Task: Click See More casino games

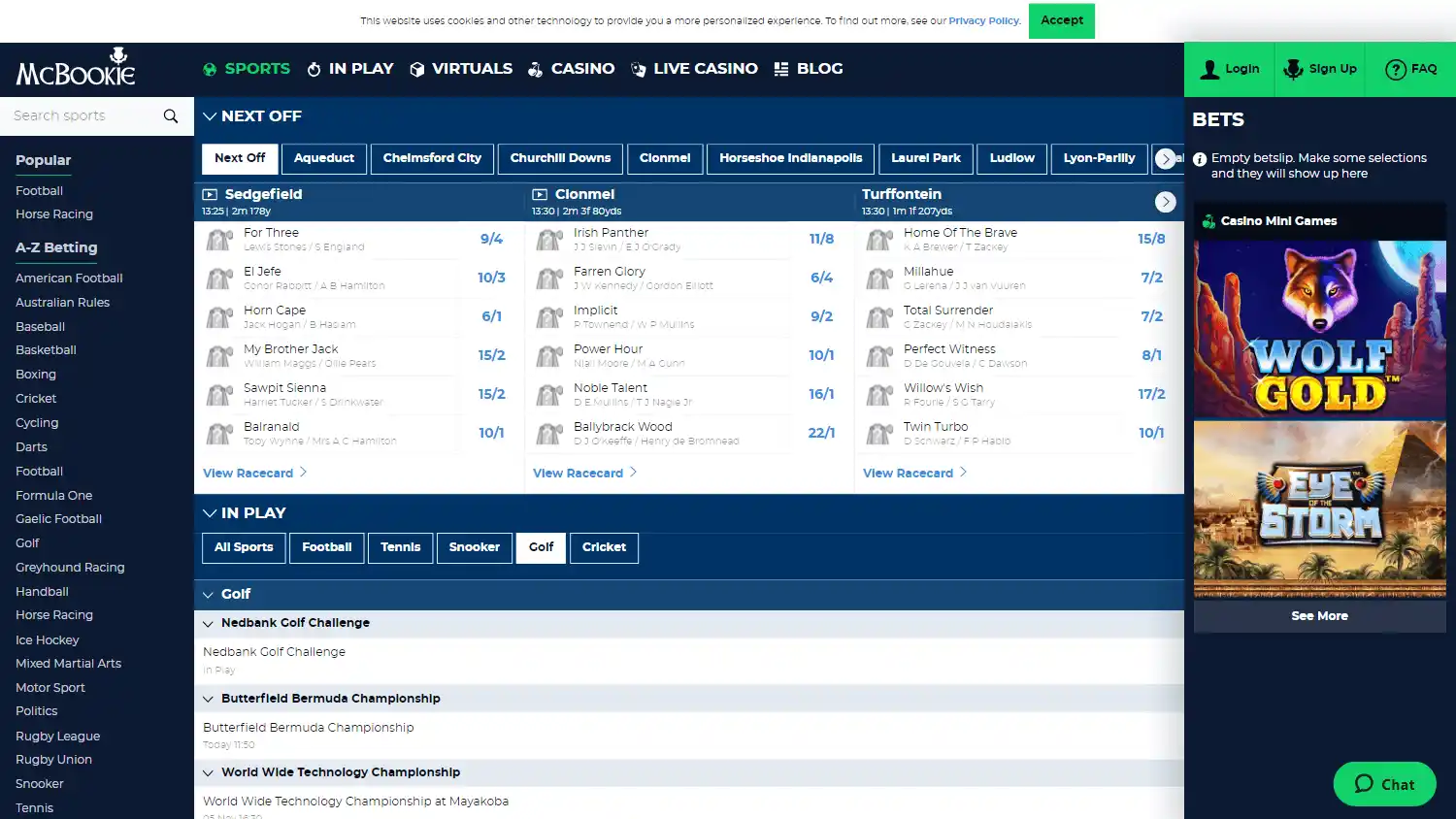Action: coord(1319,616)
